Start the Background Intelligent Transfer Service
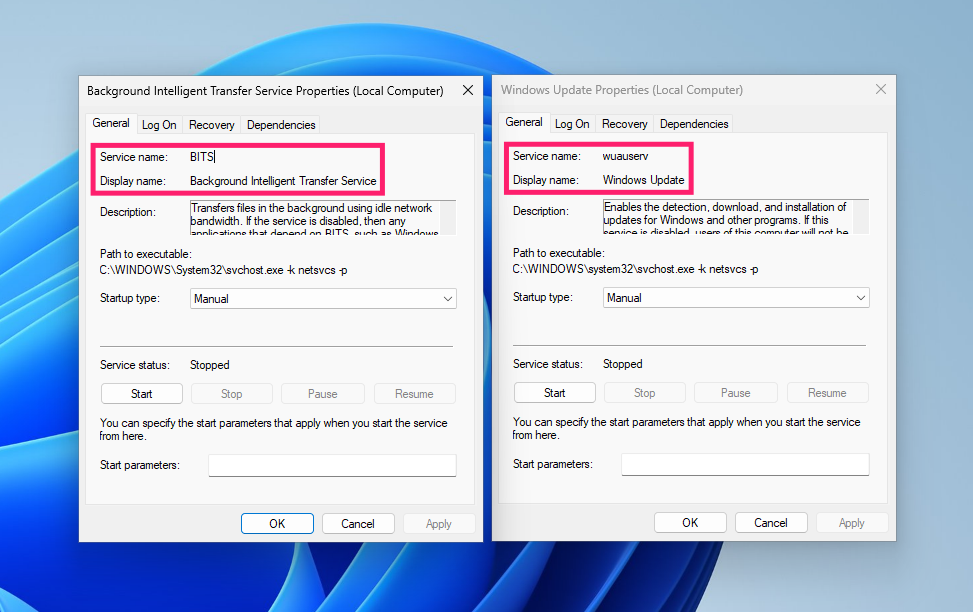Image resolution: width=973 pixels, height=612 pixels. (141, 394)
